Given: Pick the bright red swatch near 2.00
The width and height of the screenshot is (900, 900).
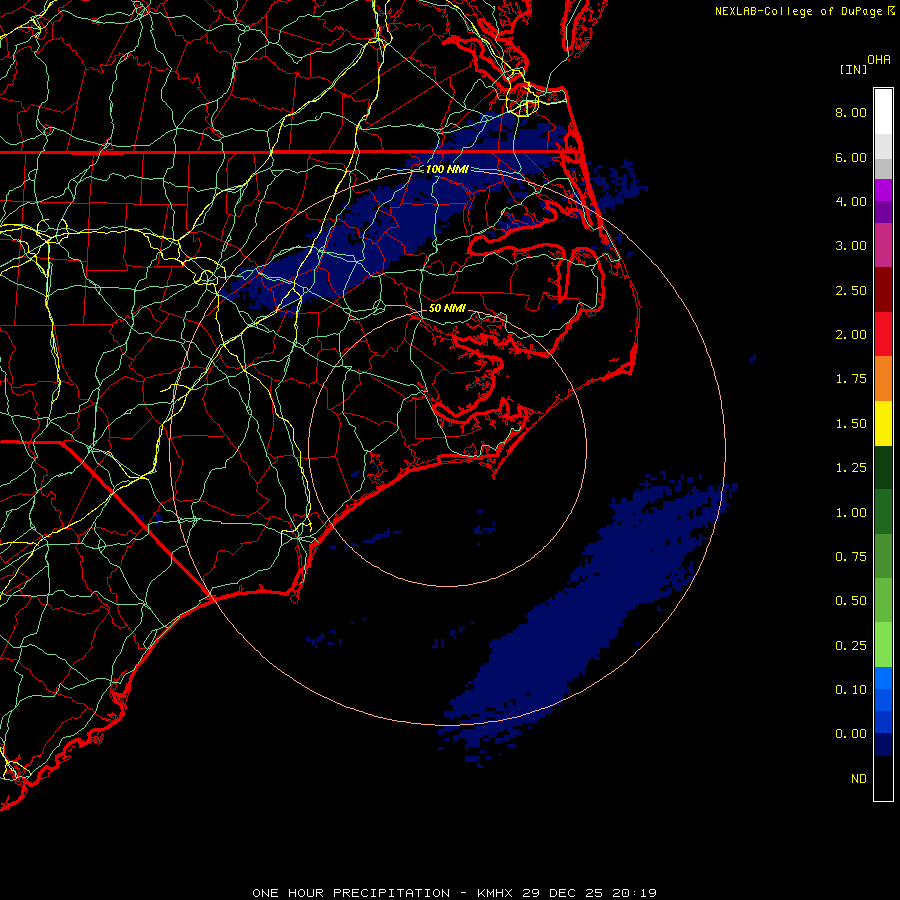Looking at the screenshot, I should pos(883,334).
